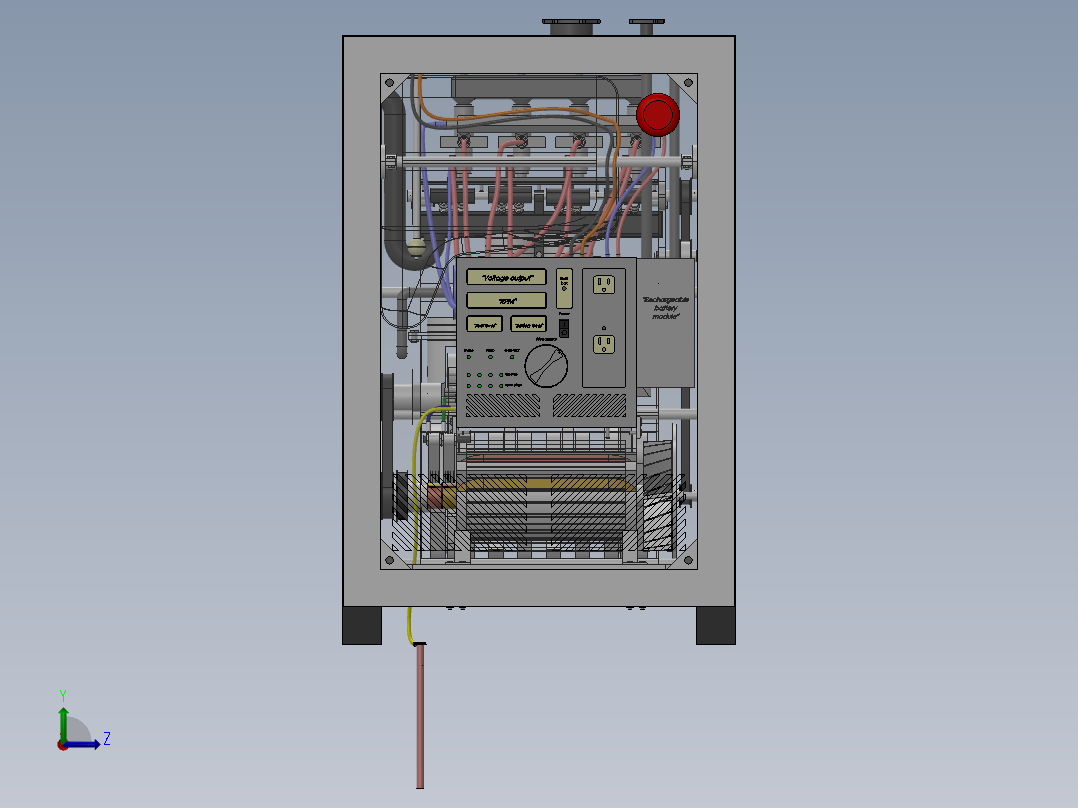Image resolution: width=1078 pixels, height=808 pixels.
Task: Select the red emergency stop button
Action: pyautogui.click(x=657, y=115)
